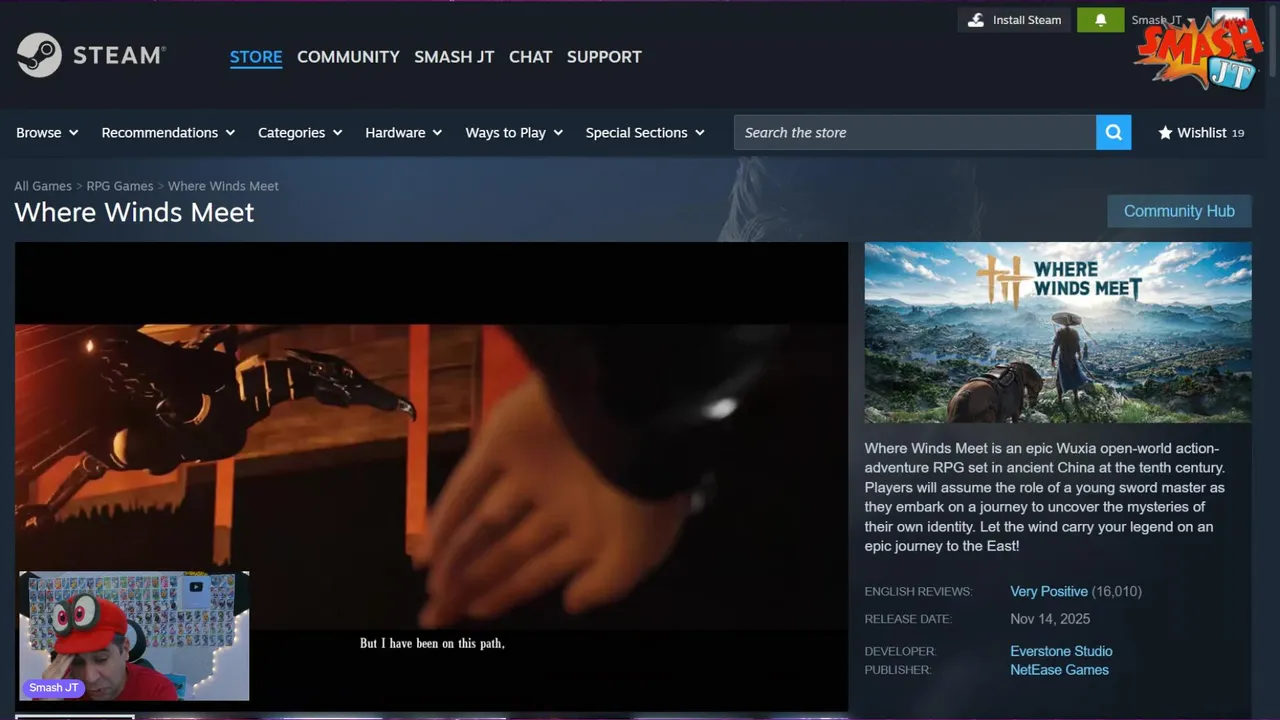Click the Where Winds Meet breadcrumb
The image size is (1280, 720).
click(223, 186)
